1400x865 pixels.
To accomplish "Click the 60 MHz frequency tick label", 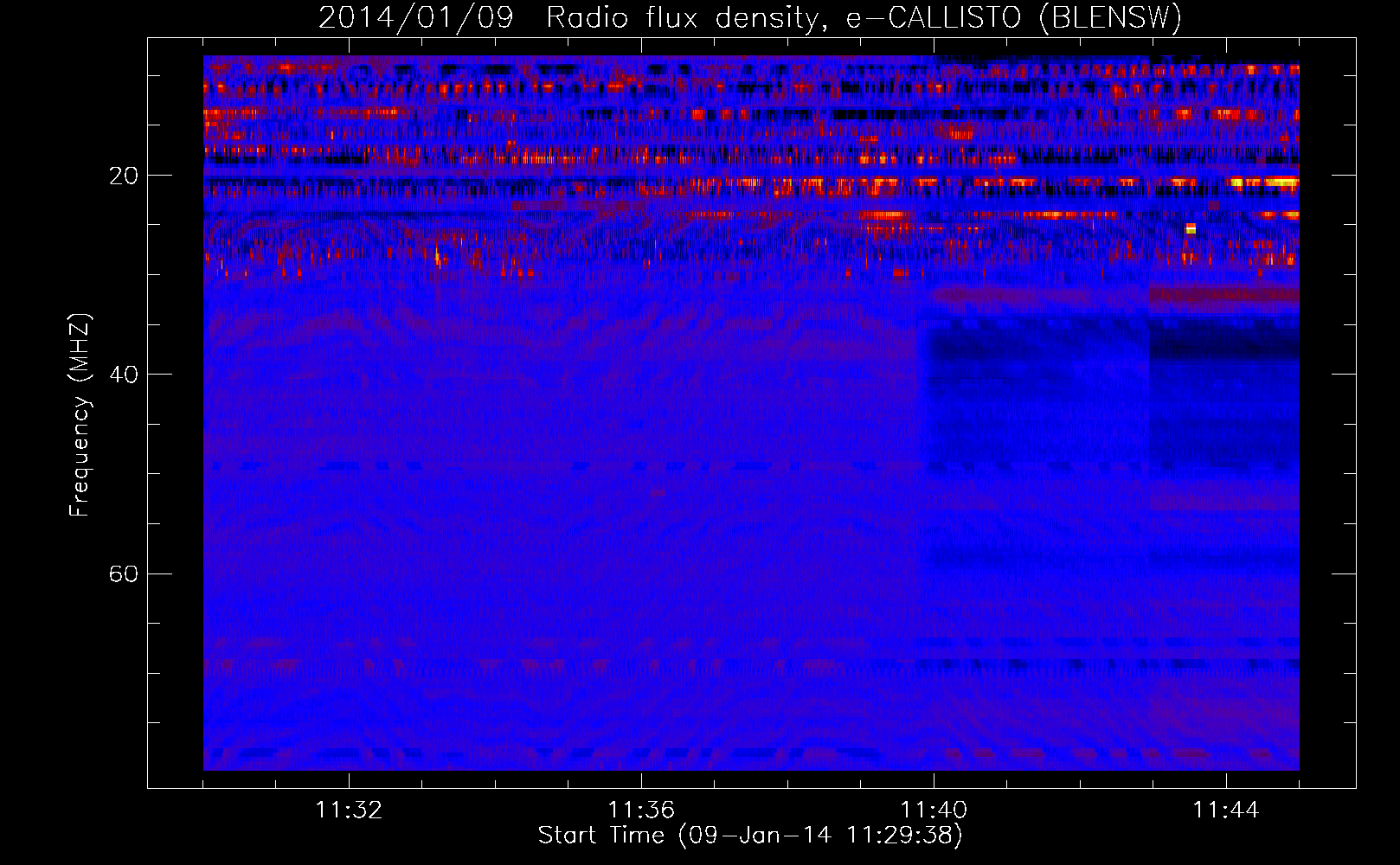I will 123,574.
